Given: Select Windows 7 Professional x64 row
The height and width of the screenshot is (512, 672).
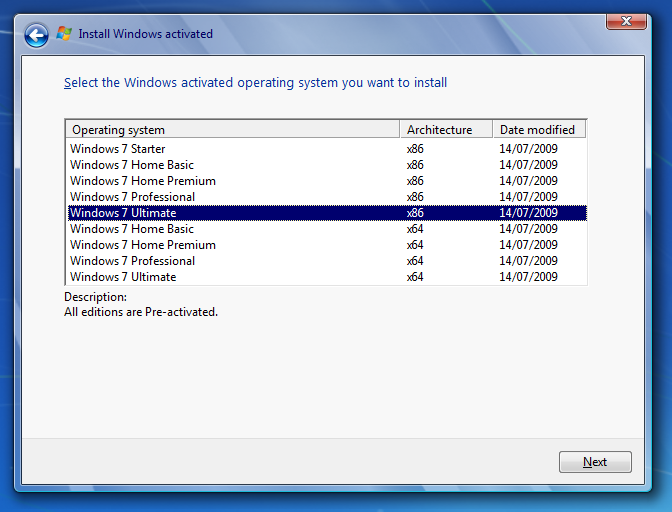Looking at the screenshot, I should click(x=327, y=261).
